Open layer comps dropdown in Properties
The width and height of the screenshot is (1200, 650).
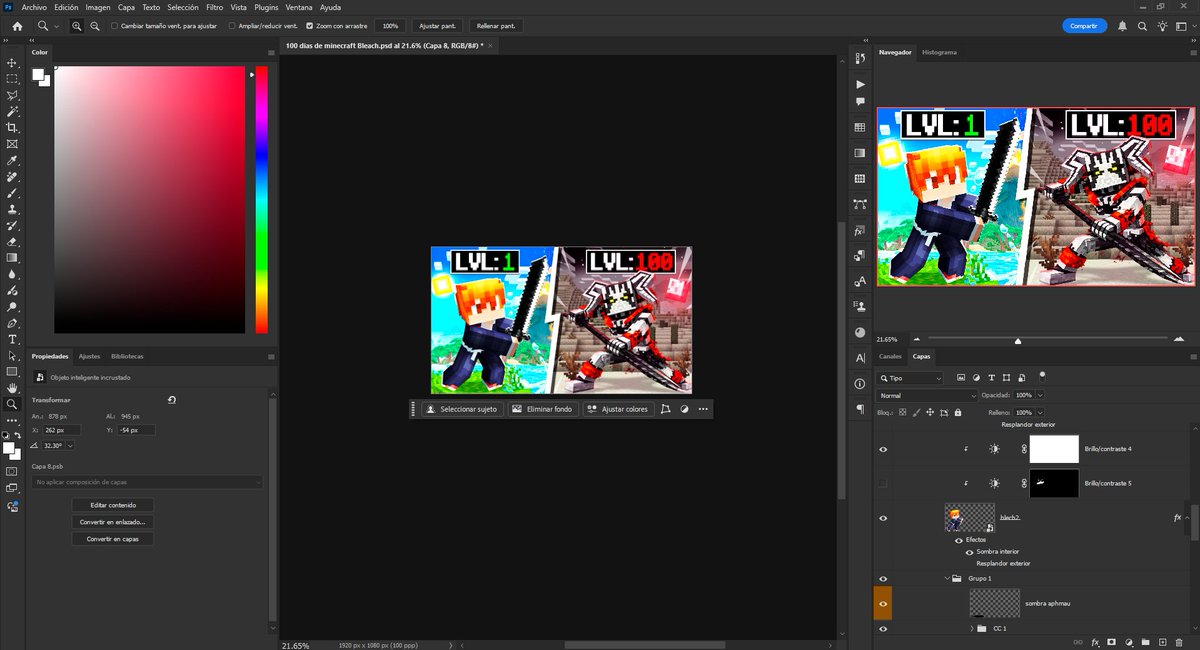148,482
